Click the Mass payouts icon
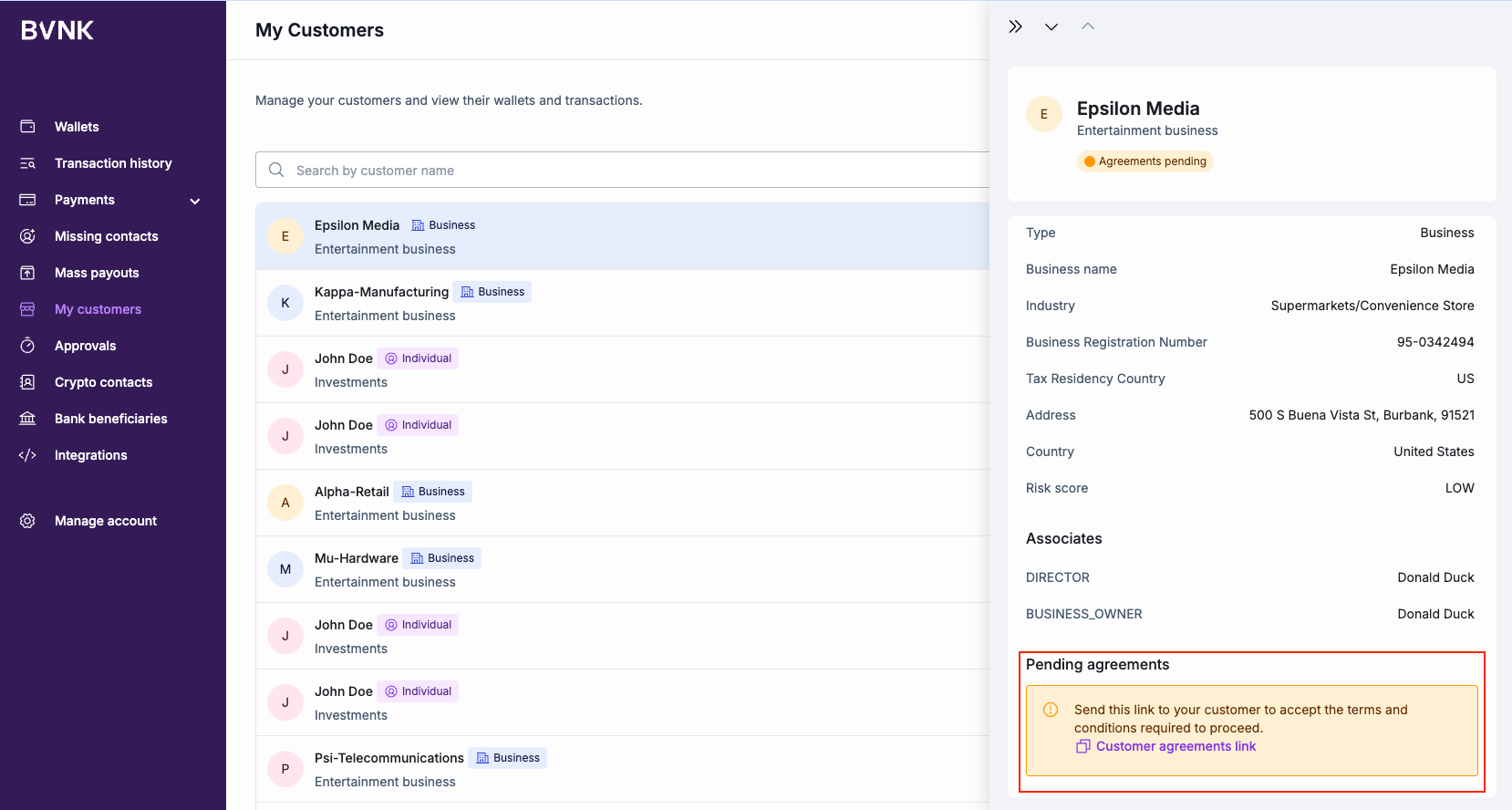The image size is (1512, 810). point(27,273)
